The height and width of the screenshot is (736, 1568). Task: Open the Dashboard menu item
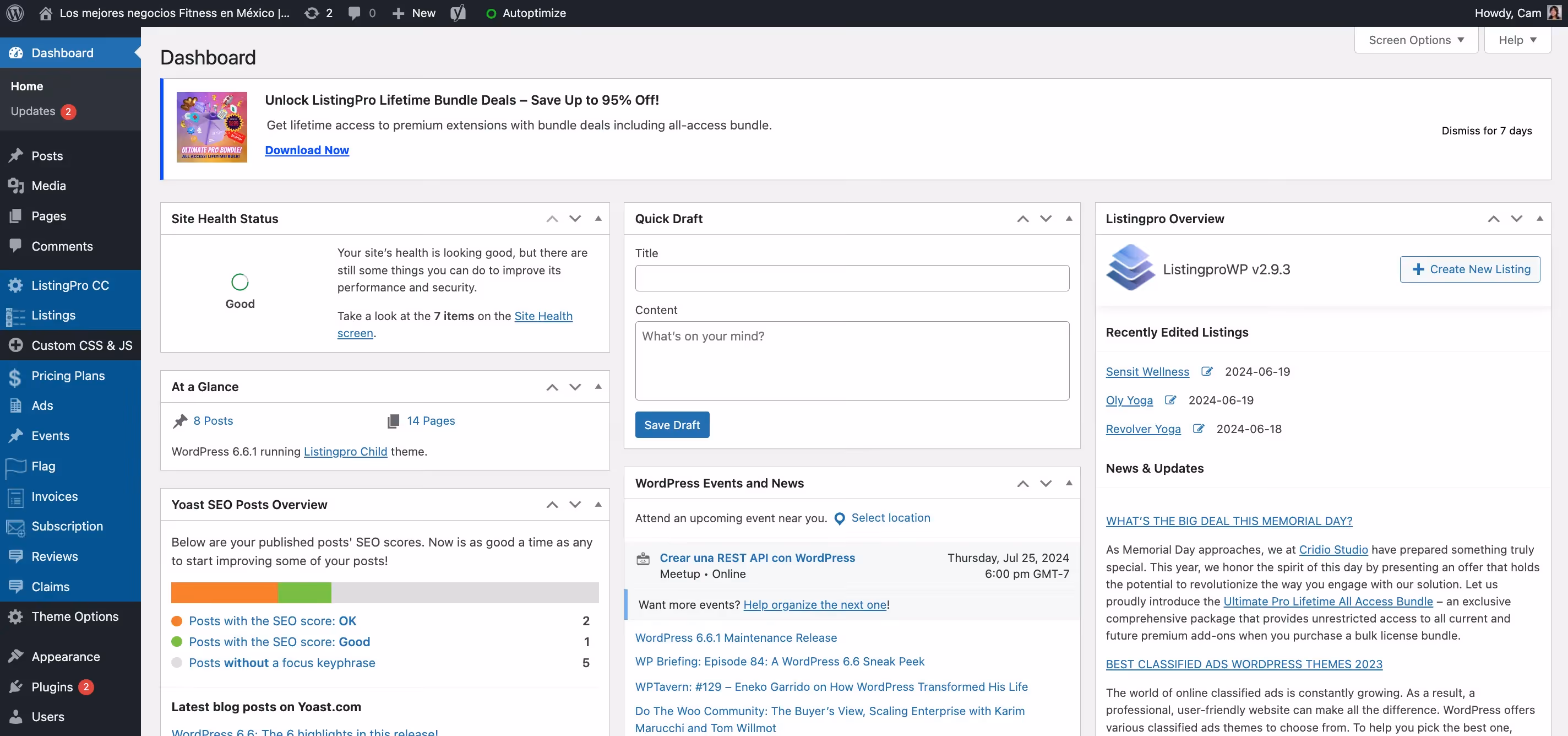tap(70, 53)
